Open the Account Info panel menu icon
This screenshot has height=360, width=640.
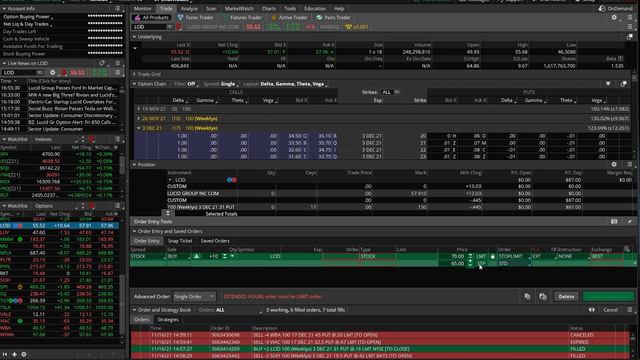pyautogui.click(x=118, y=8)
